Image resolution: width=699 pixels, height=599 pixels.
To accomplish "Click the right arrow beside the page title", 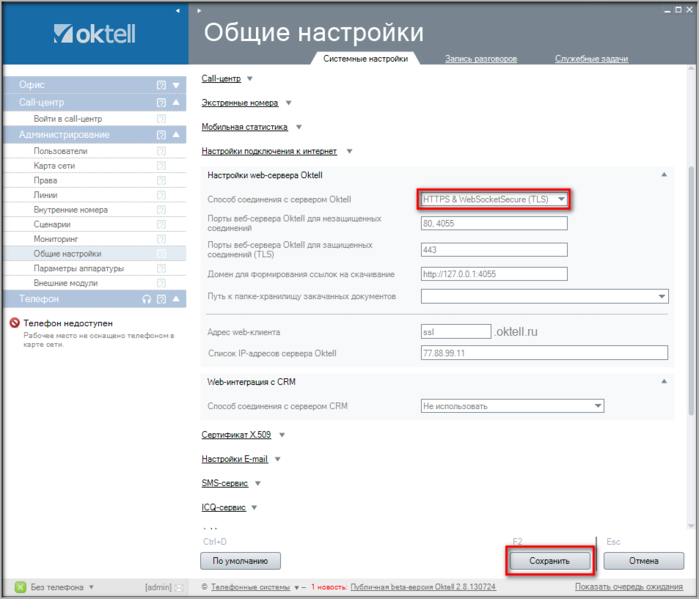I will (x=199, y=10).
